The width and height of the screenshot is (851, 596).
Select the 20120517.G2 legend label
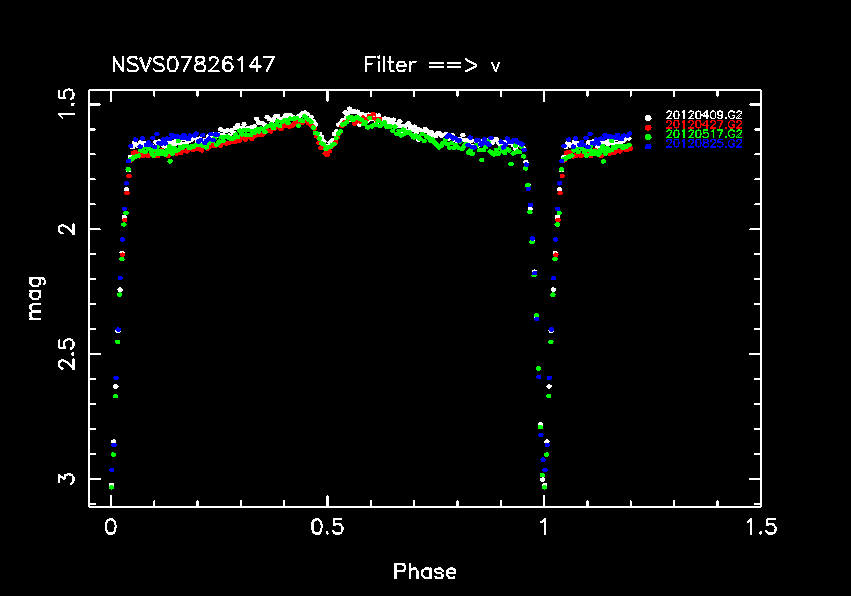(x=704, y=134)
